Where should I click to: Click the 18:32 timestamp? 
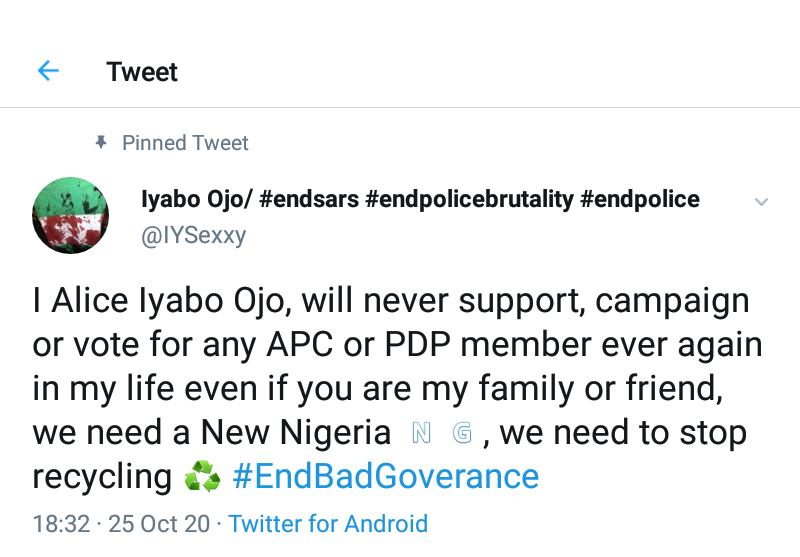pos(61,523)
